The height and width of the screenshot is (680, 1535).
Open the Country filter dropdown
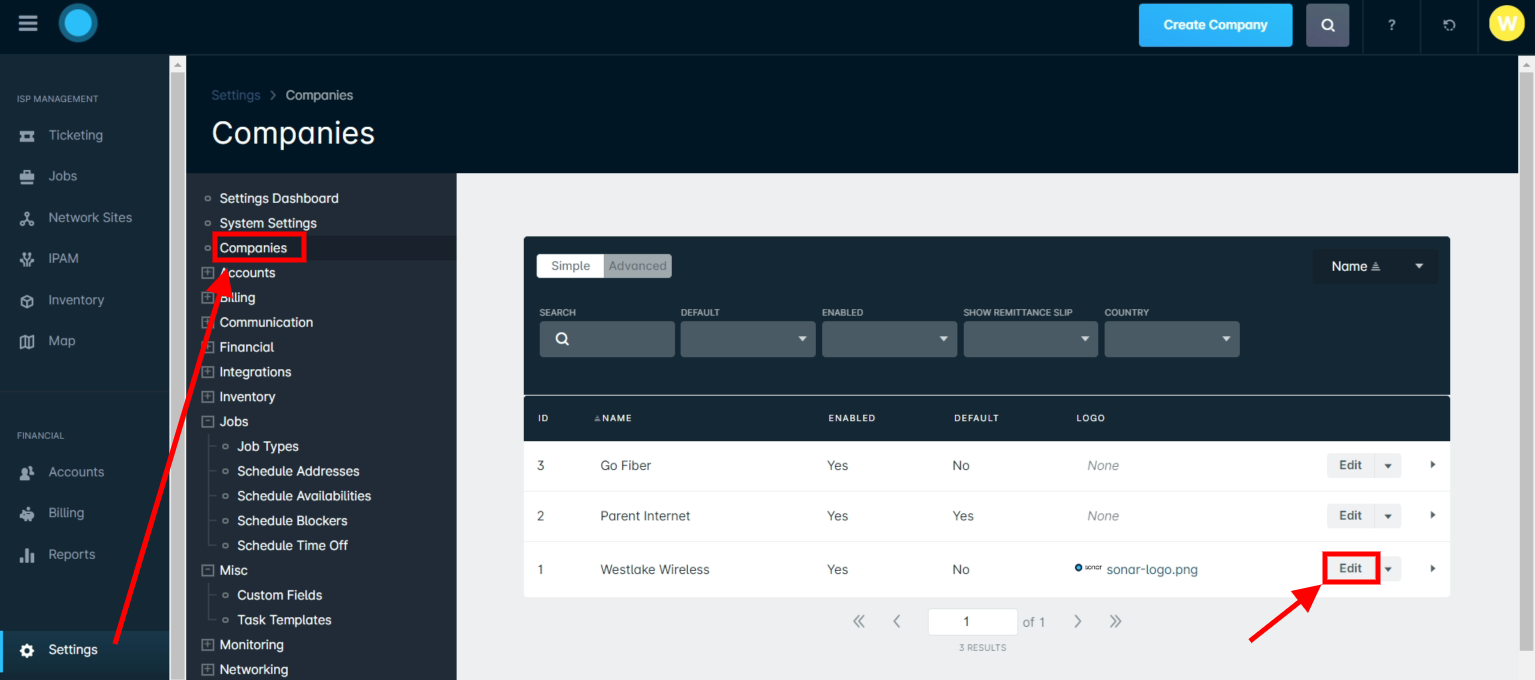click(x=1172, y=339)
